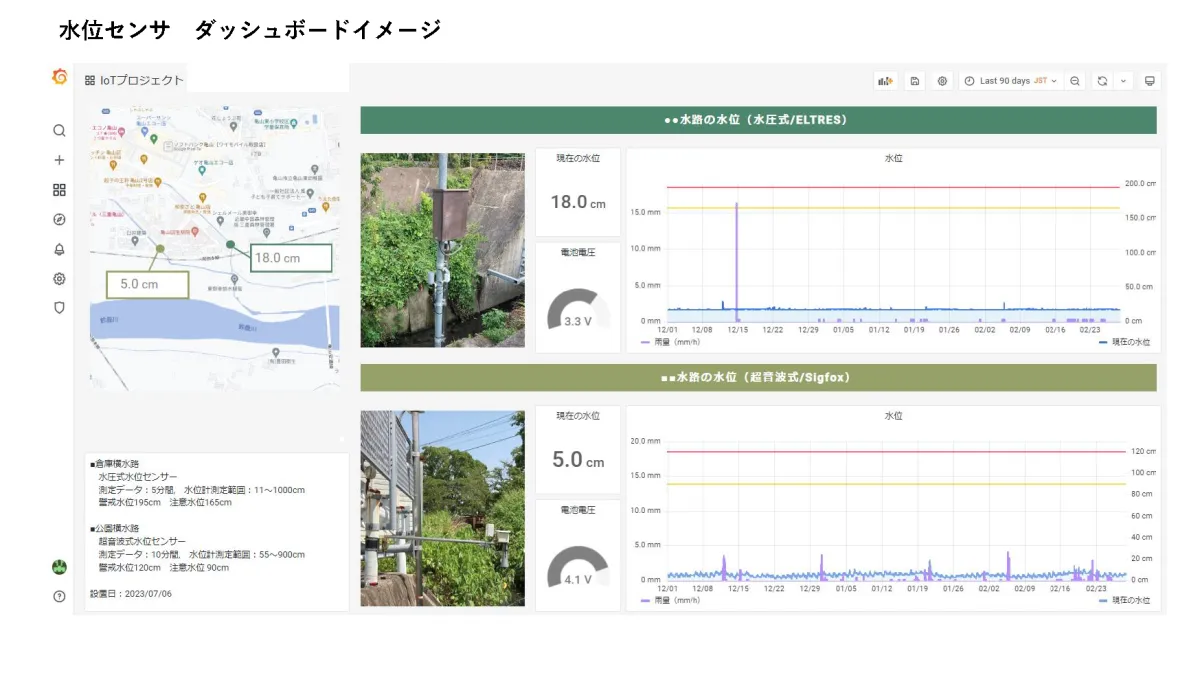This screenshot has width=1200, height=675.
Task: Click the Grafana logo home icon
Action: 59,78
